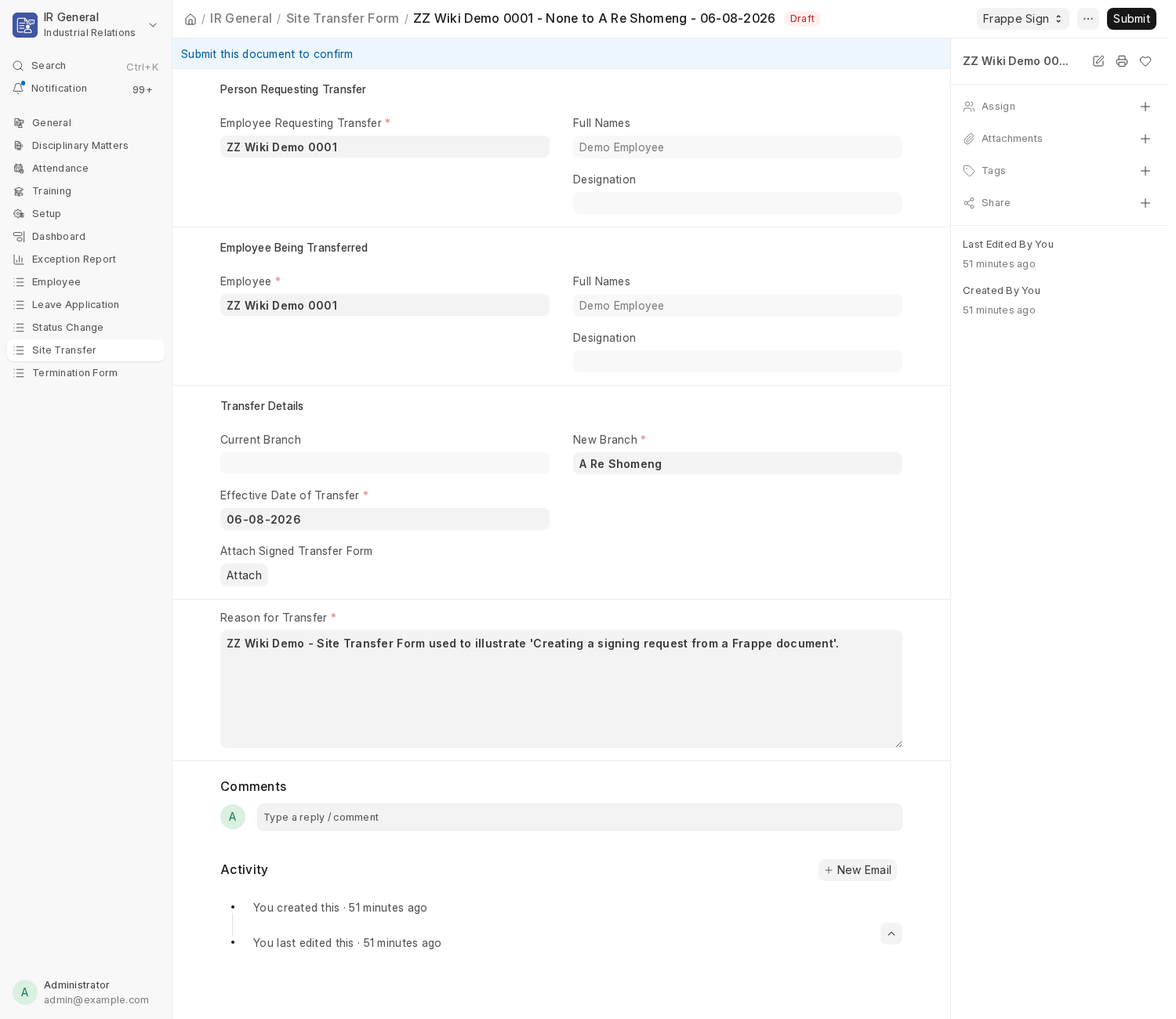Click the Attach button for signed form
Viewport: 1176px width, 1019px height.
(x=244, y=575)
